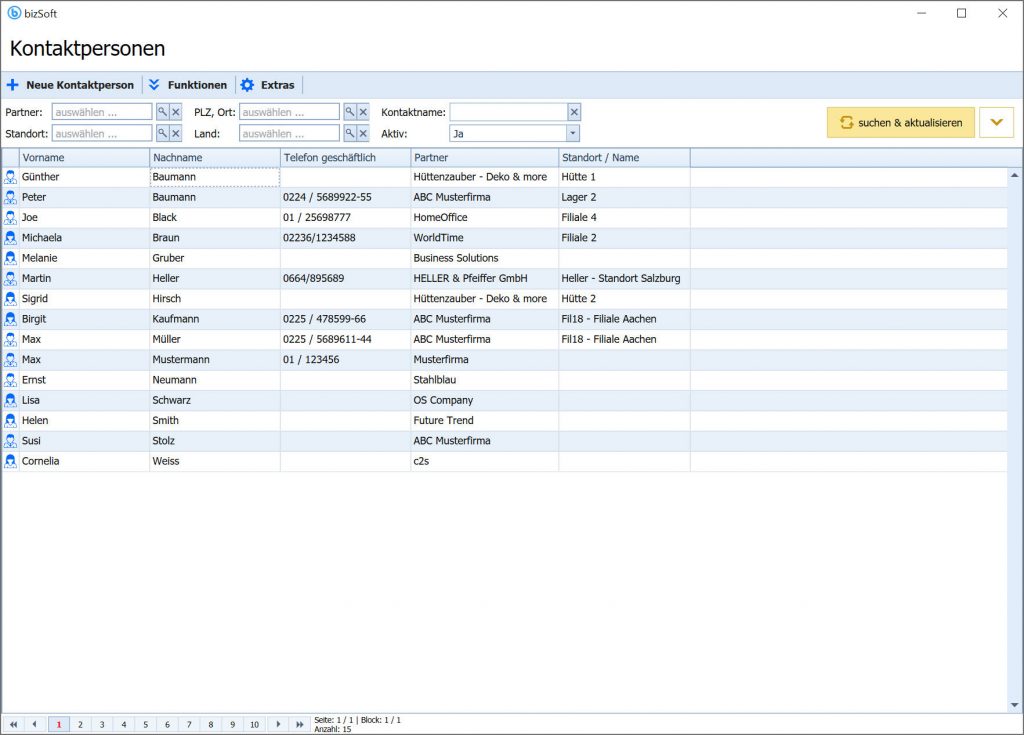This screenshot has height=735, width=1024.
Task: Click into the Land selection field
Action: pyautogui.click(x=289, y=134)
